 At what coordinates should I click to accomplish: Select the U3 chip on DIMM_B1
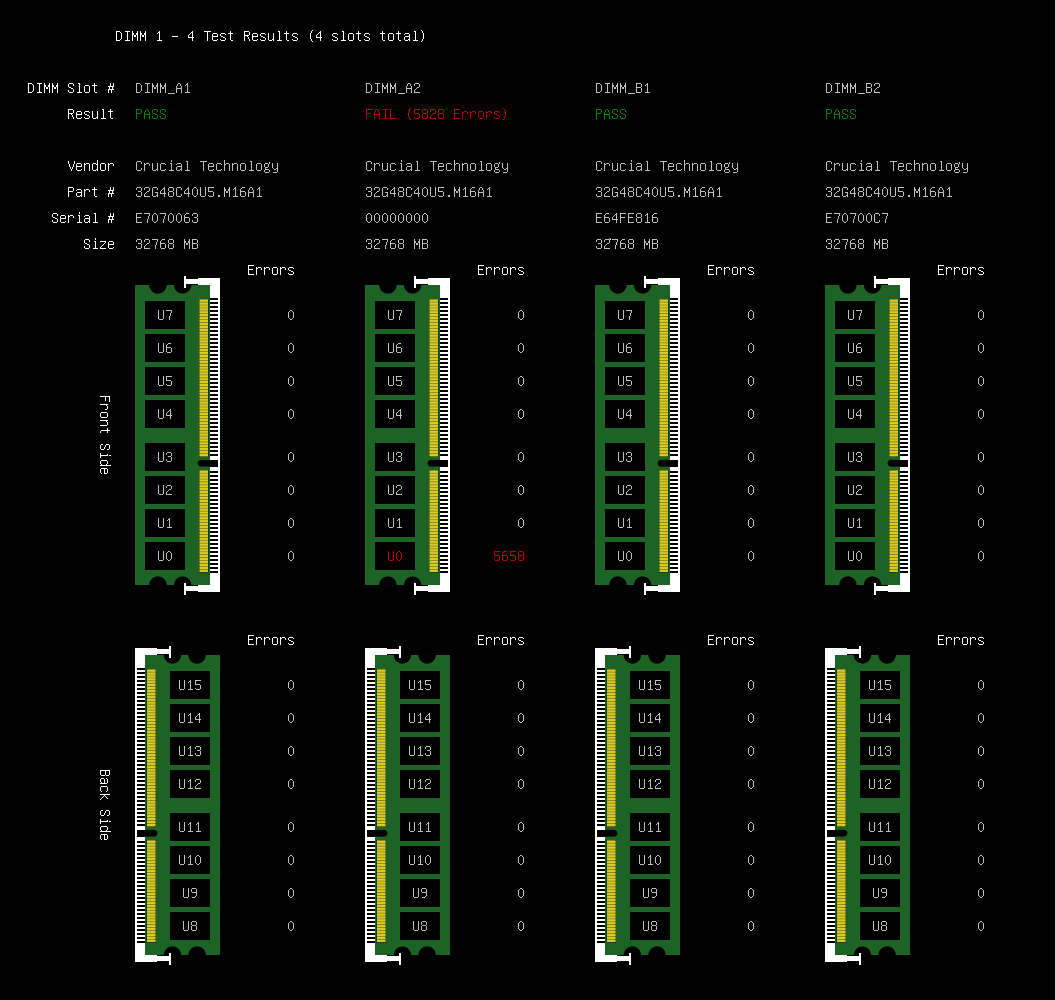coord(624,457)
